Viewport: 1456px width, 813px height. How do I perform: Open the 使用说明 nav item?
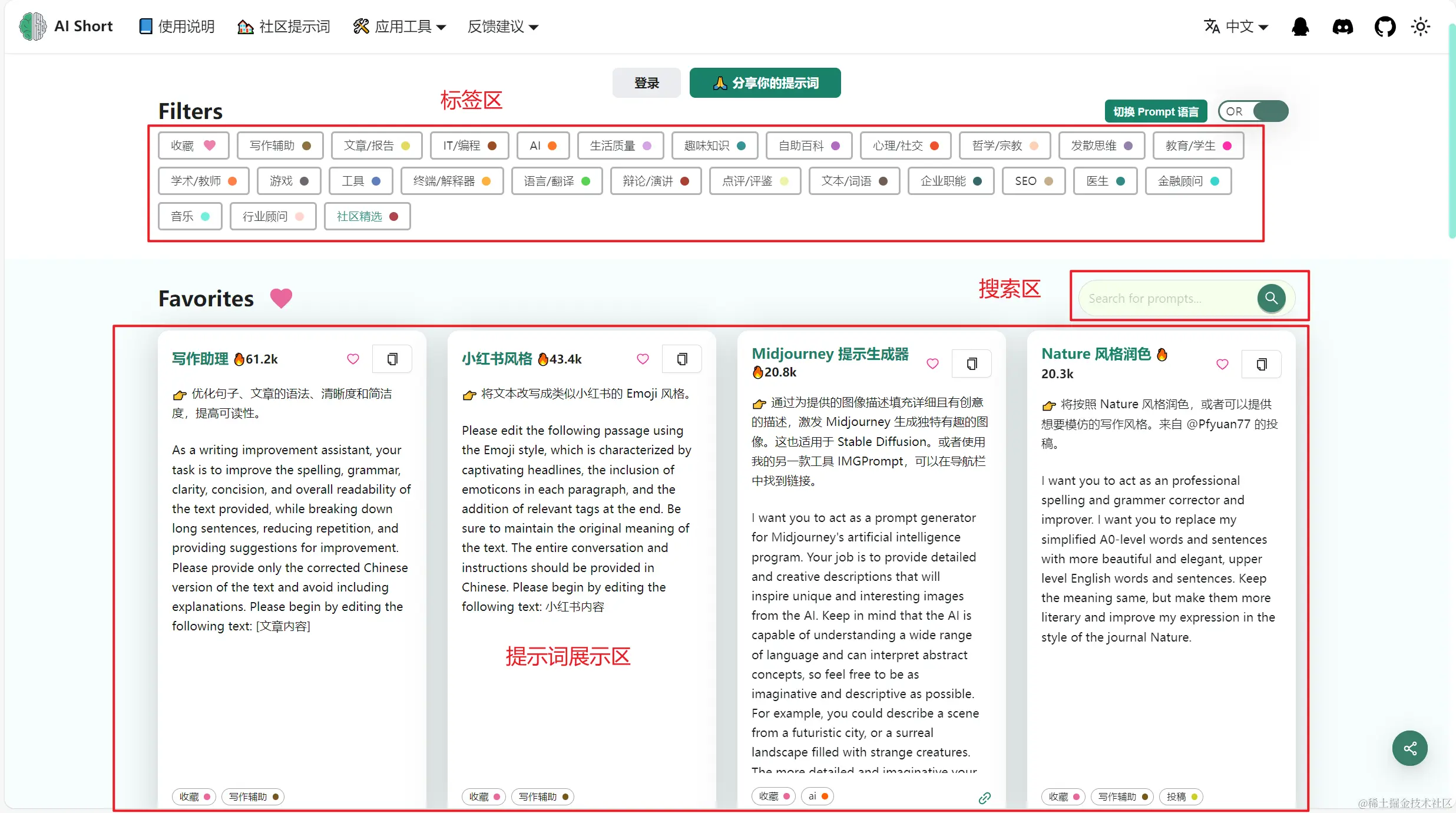click(176, 27)
